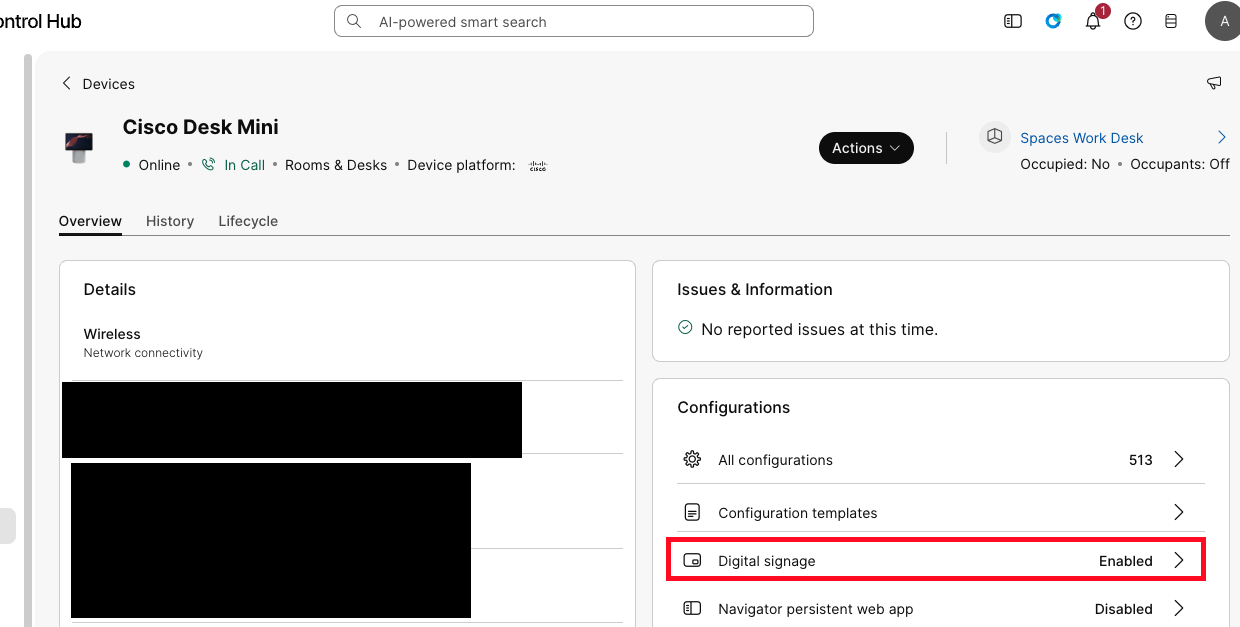Click the Online status text
The width and height of the screenshot is (1240, 627).
(x=160, y=165)
